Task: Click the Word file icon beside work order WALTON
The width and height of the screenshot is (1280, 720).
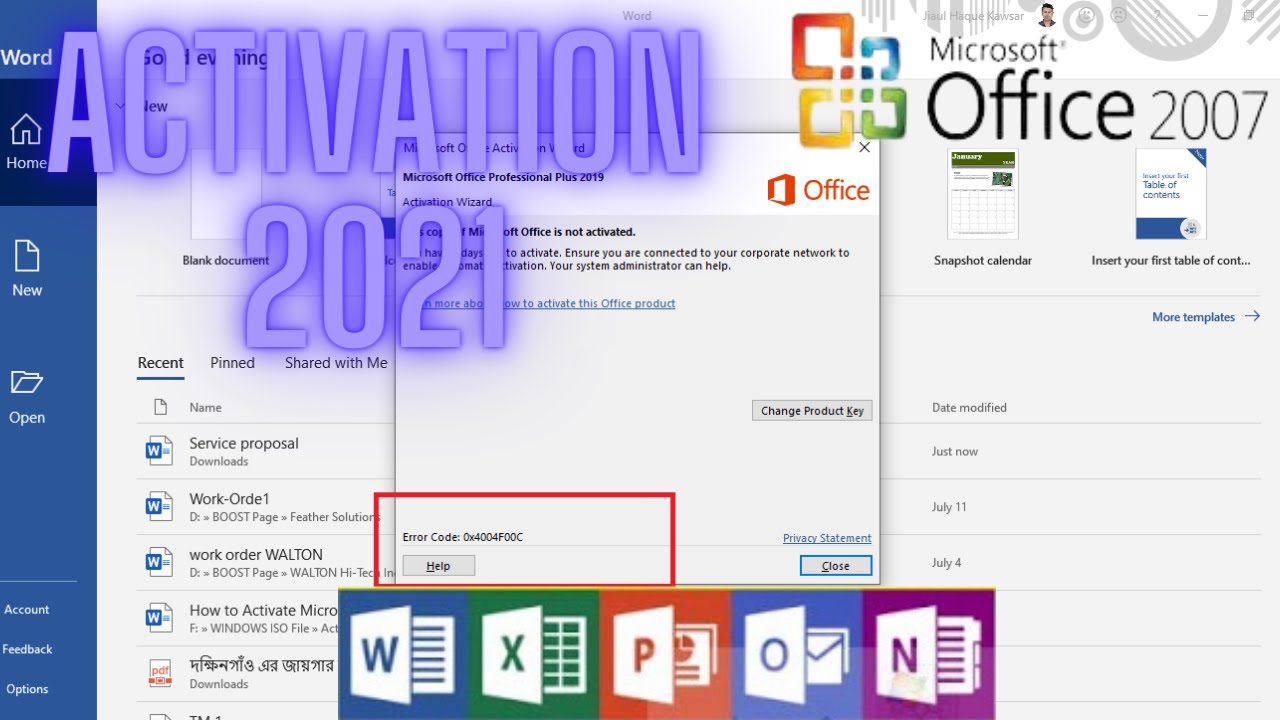Action: click(x=159, y=562)
